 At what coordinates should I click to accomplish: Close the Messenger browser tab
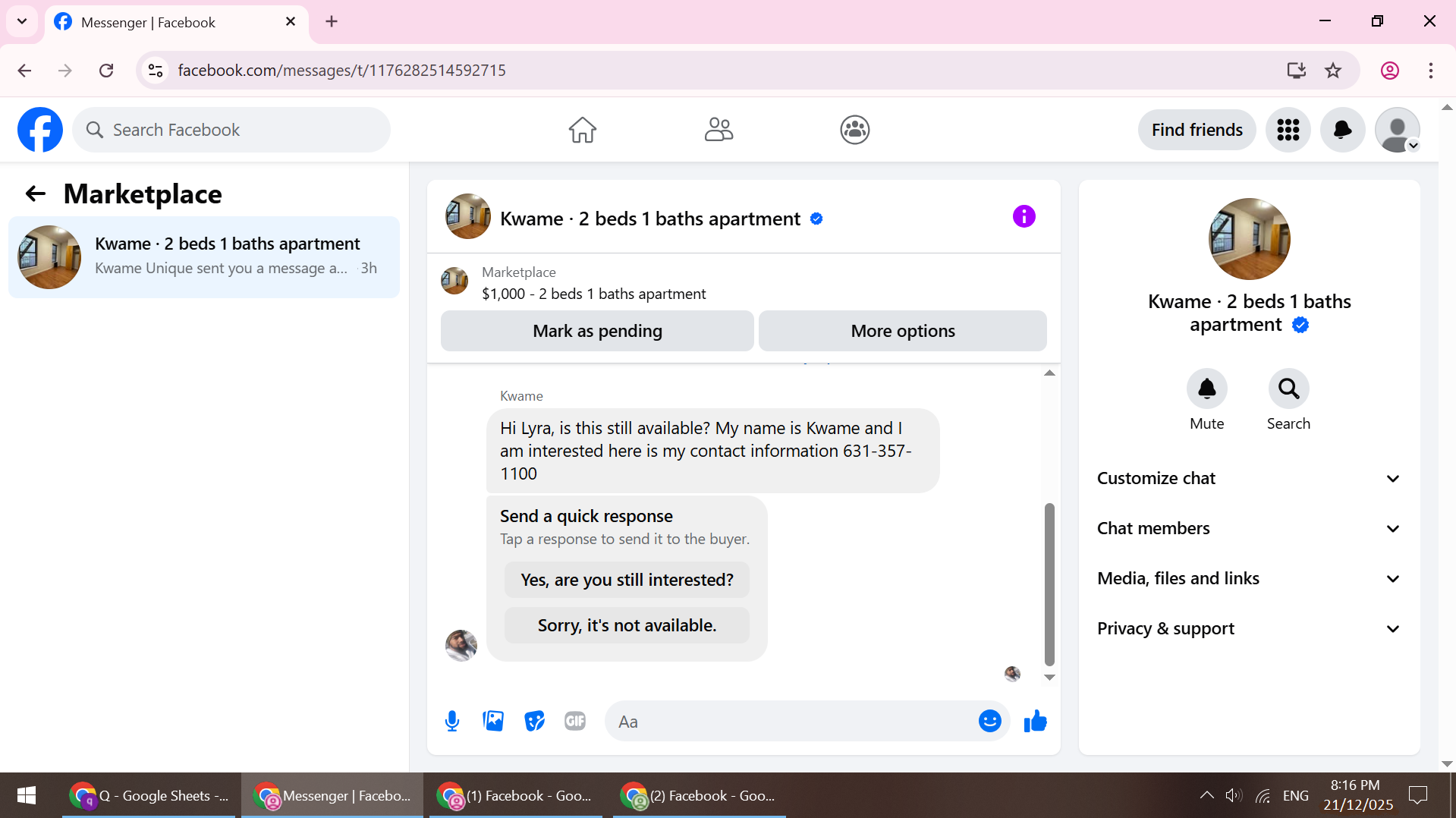pyautogui.click(x=291, y=22)
